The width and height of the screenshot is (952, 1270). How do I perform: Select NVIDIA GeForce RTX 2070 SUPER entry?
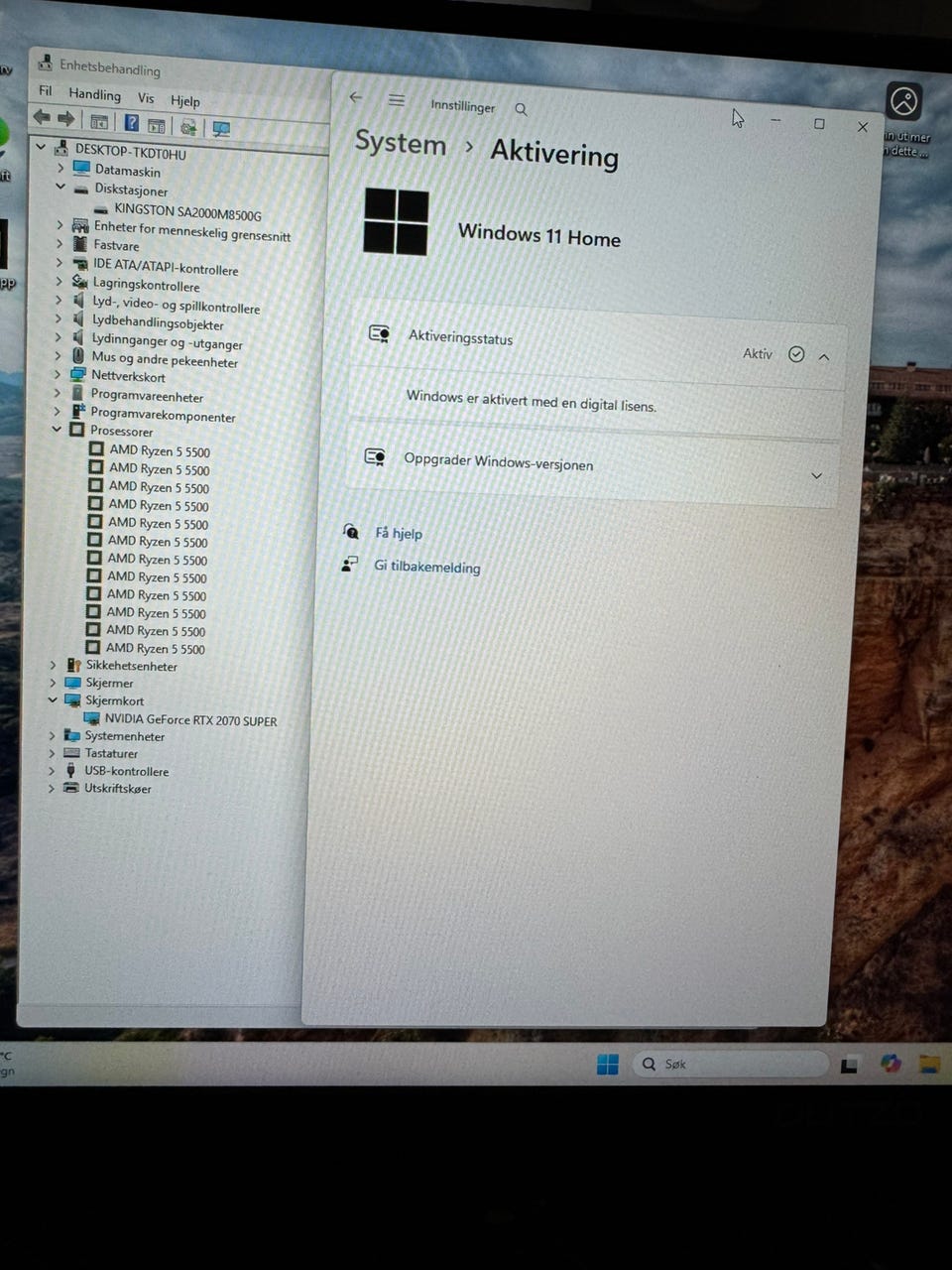coord(190,720)
